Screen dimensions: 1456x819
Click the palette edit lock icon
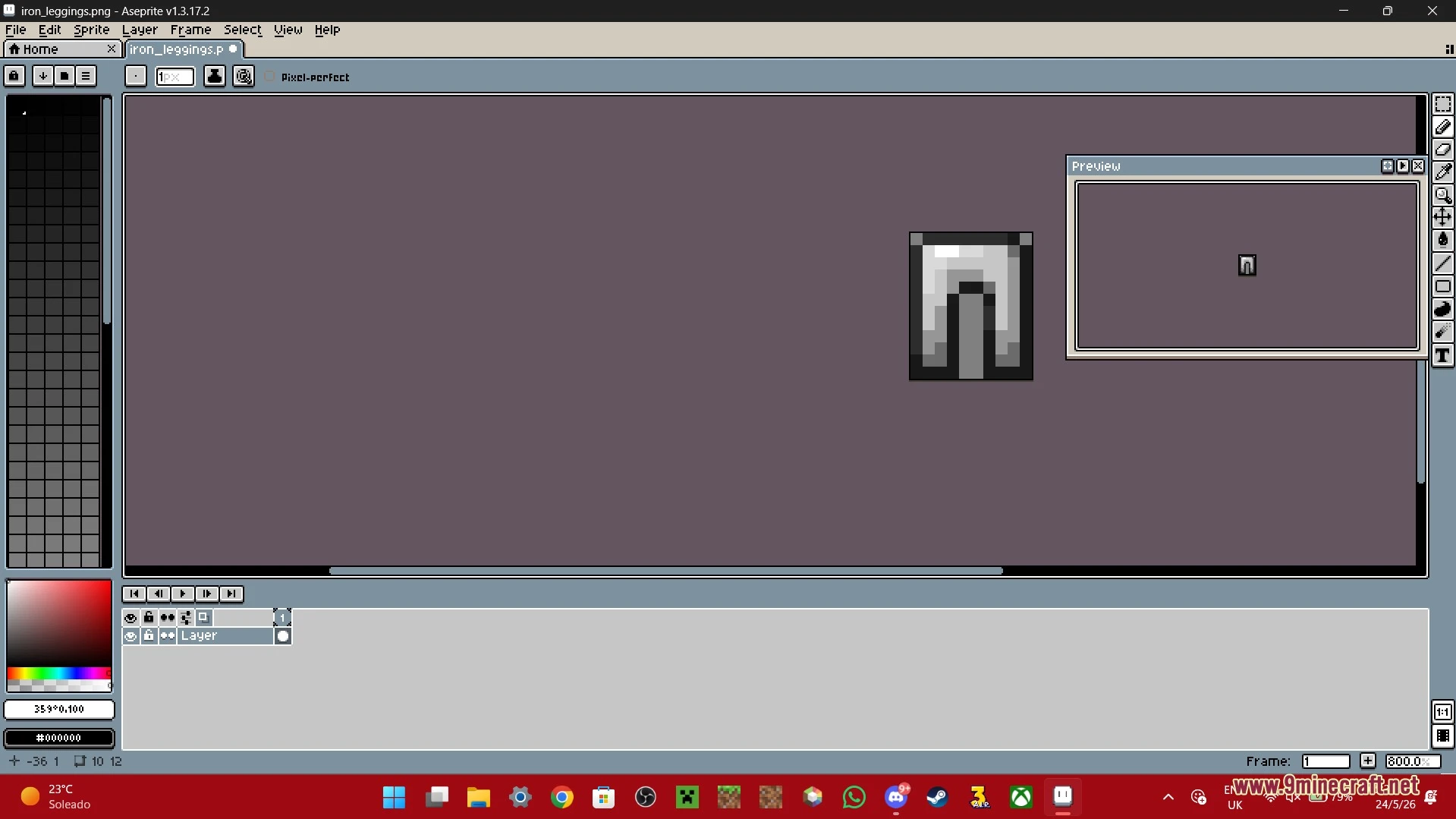[x=14, y=76]
